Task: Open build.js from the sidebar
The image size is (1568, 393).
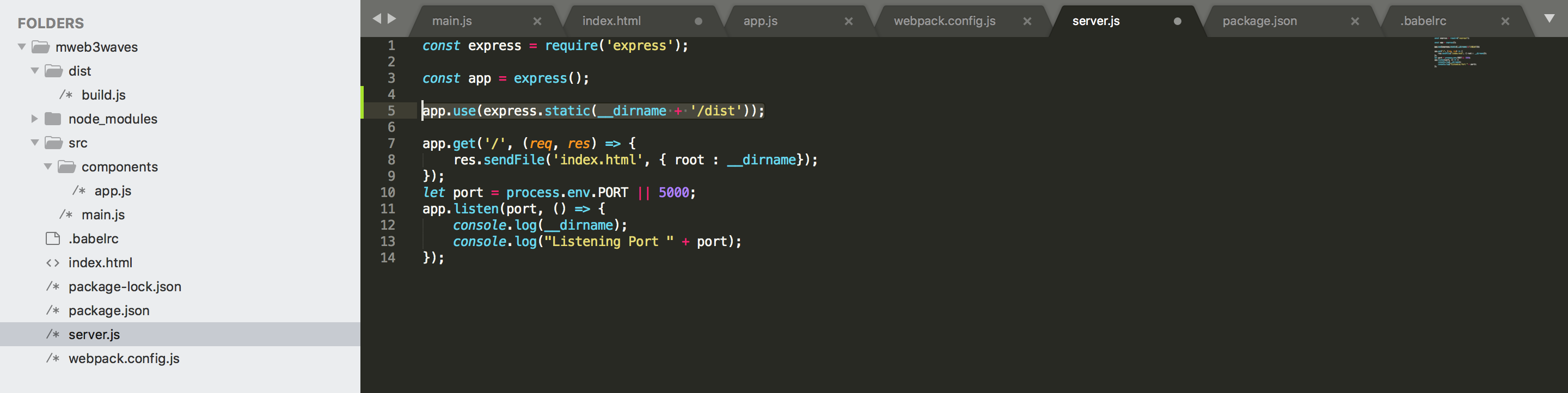Action: tap(103, 95)
